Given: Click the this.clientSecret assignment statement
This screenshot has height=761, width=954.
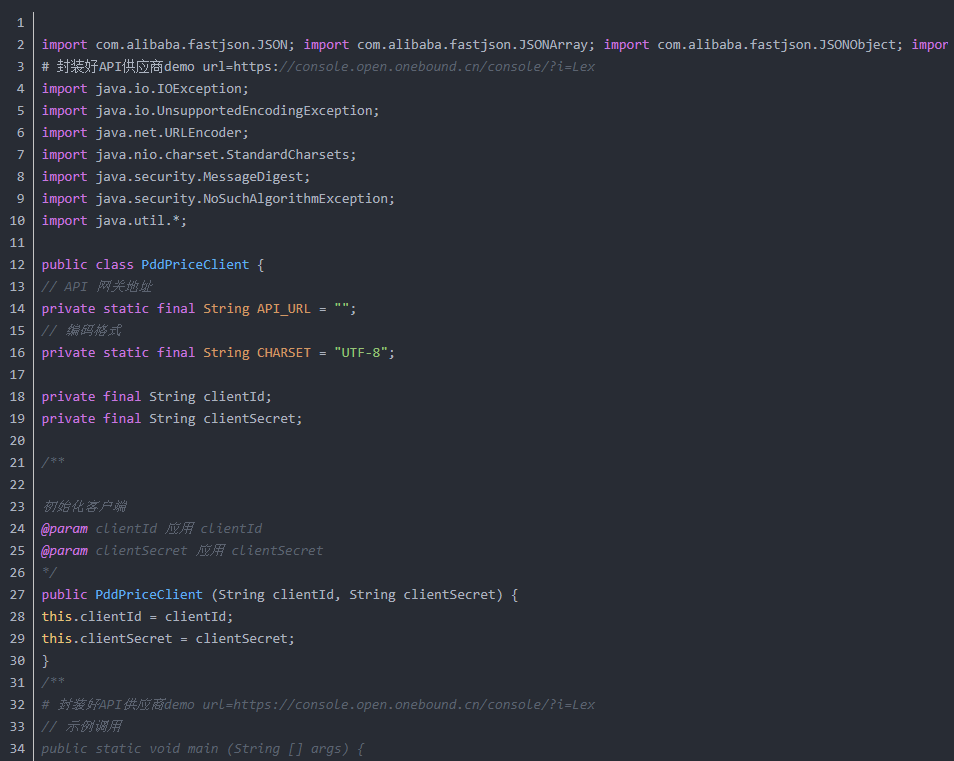Looking at the screenshot, I should point(168,638).
